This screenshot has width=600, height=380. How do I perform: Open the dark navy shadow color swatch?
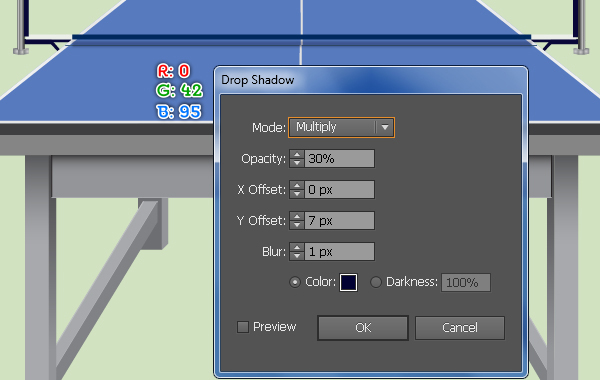pyautogui.click(x=348, y=282)
